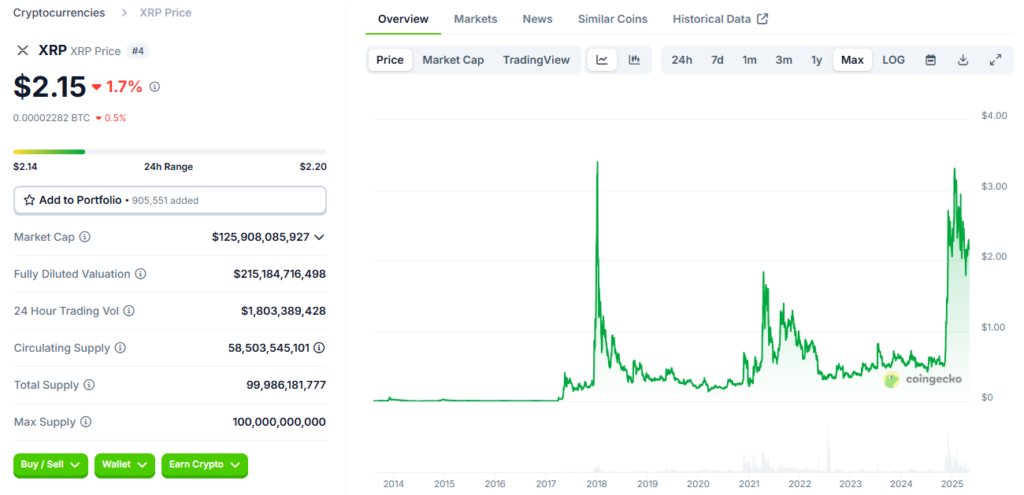Click the 24h Range progress bar
The image size is (1024, 495).
click(170, 152)
